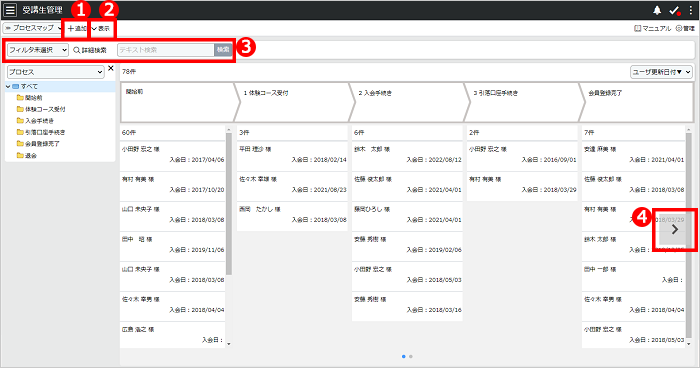The image size is (700, 368).
Task: Open the 鈴木 太郎 card dated 2022/08/12
Action: coord(407,155)
